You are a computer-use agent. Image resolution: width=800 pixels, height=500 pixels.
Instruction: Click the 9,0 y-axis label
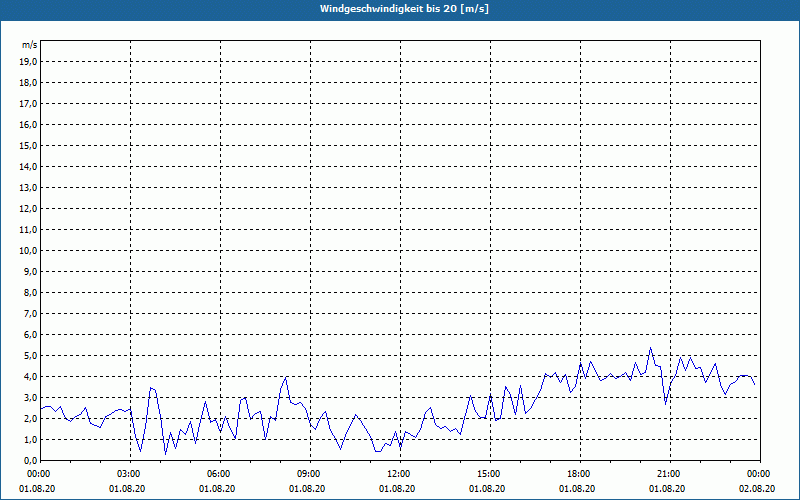(x=31, y=271)
